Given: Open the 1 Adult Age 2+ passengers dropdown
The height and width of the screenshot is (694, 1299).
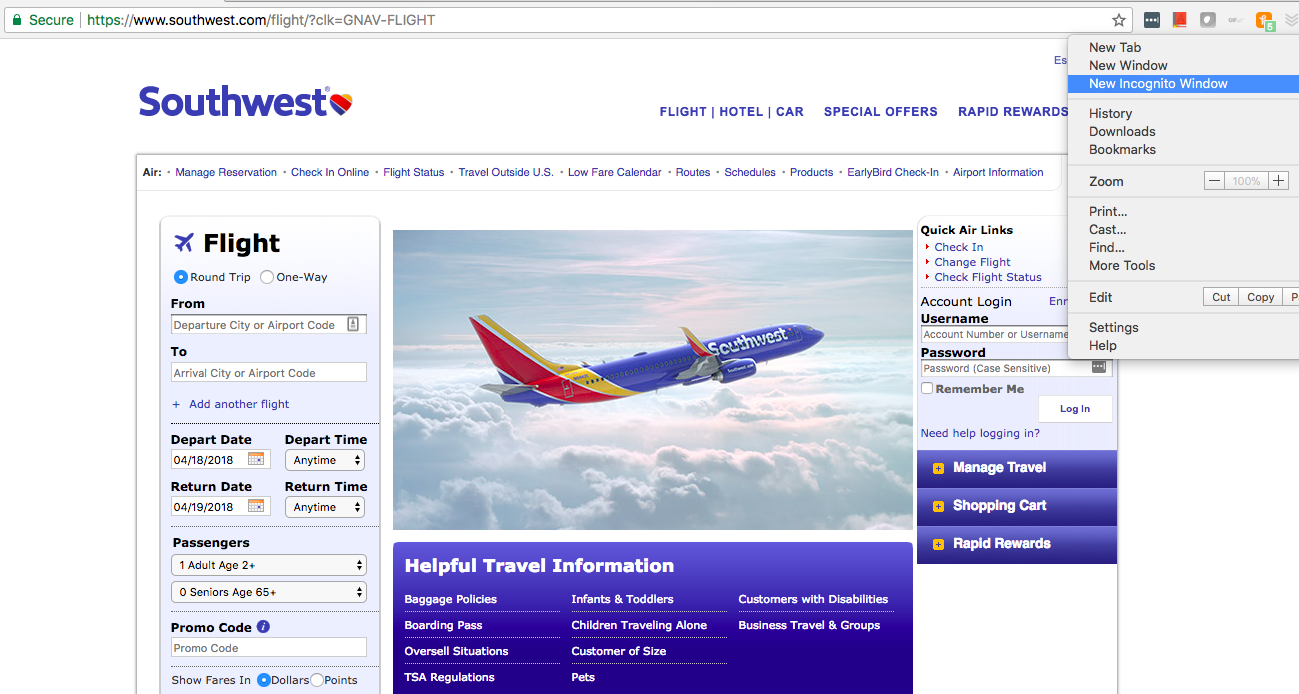Looking at the screenshot, I should pyautogui.click(x=269, y=565).
